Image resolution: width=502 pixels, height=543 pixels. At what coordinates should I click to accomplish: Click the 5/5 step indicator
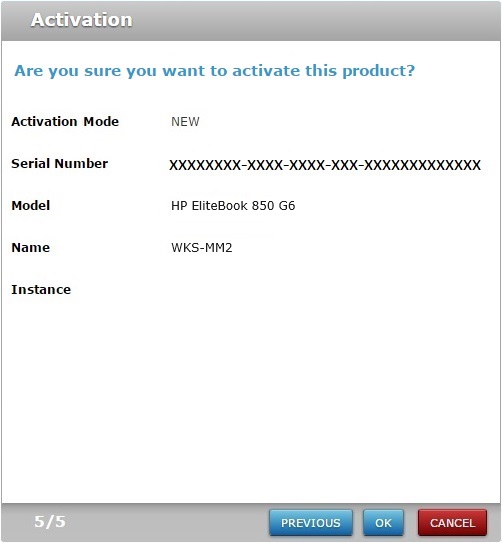[50, 522]
